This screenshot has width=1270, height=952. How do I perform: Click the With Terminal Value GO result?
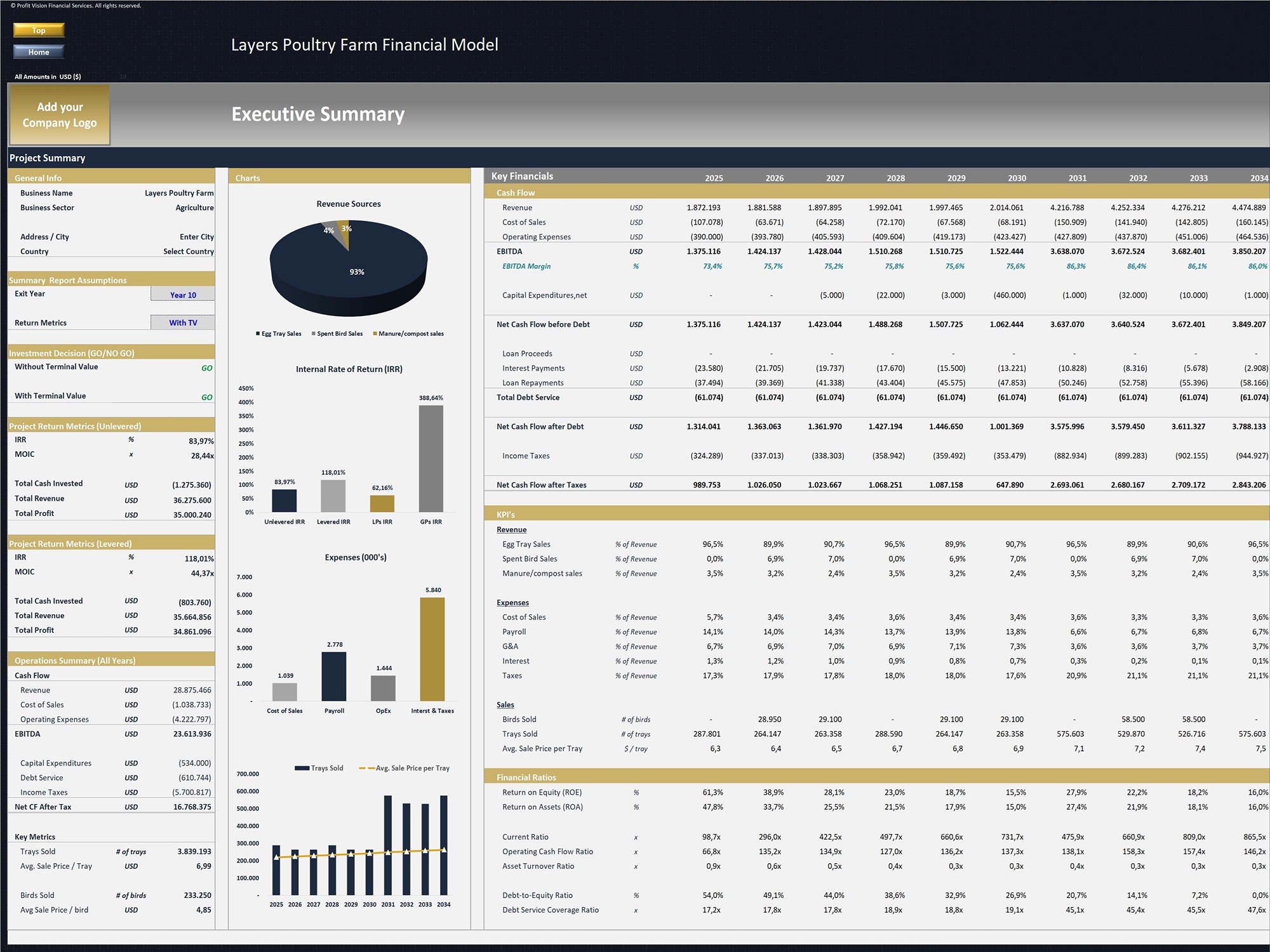tap(207, 397)
